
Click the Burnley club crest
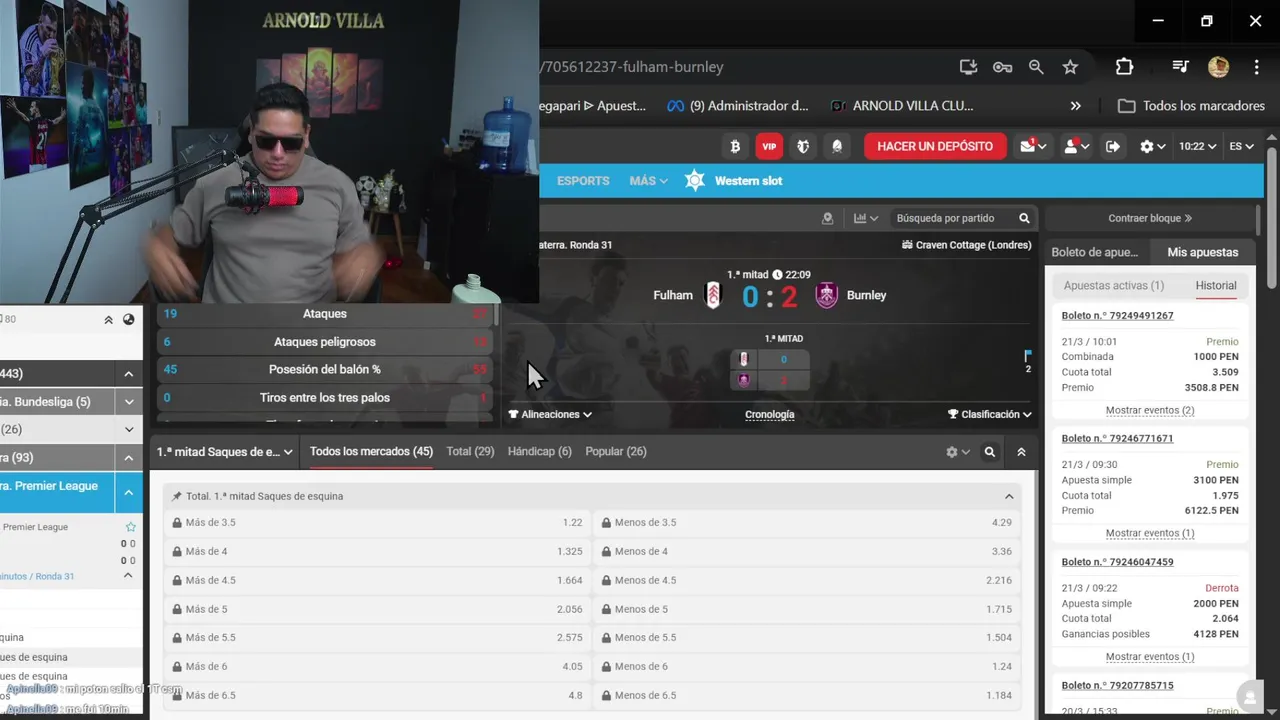coord(826,295)
